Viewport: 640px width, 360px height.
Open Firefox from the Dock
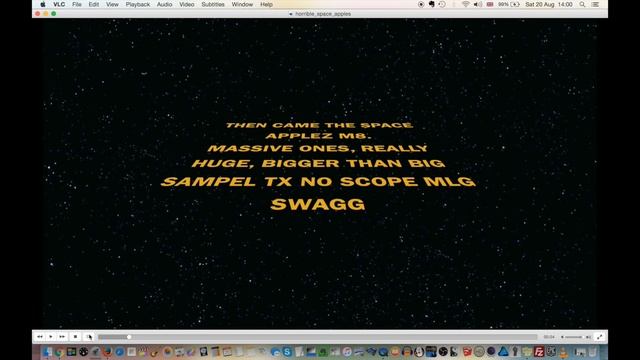coord(107,352)
